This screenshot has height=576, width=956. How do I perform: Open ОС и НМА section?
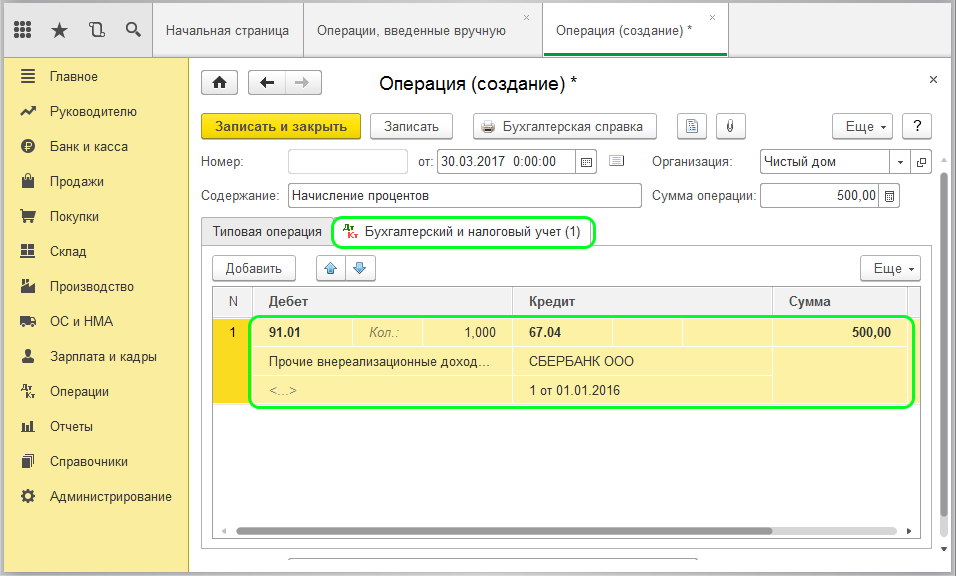[x=81, y=321]
